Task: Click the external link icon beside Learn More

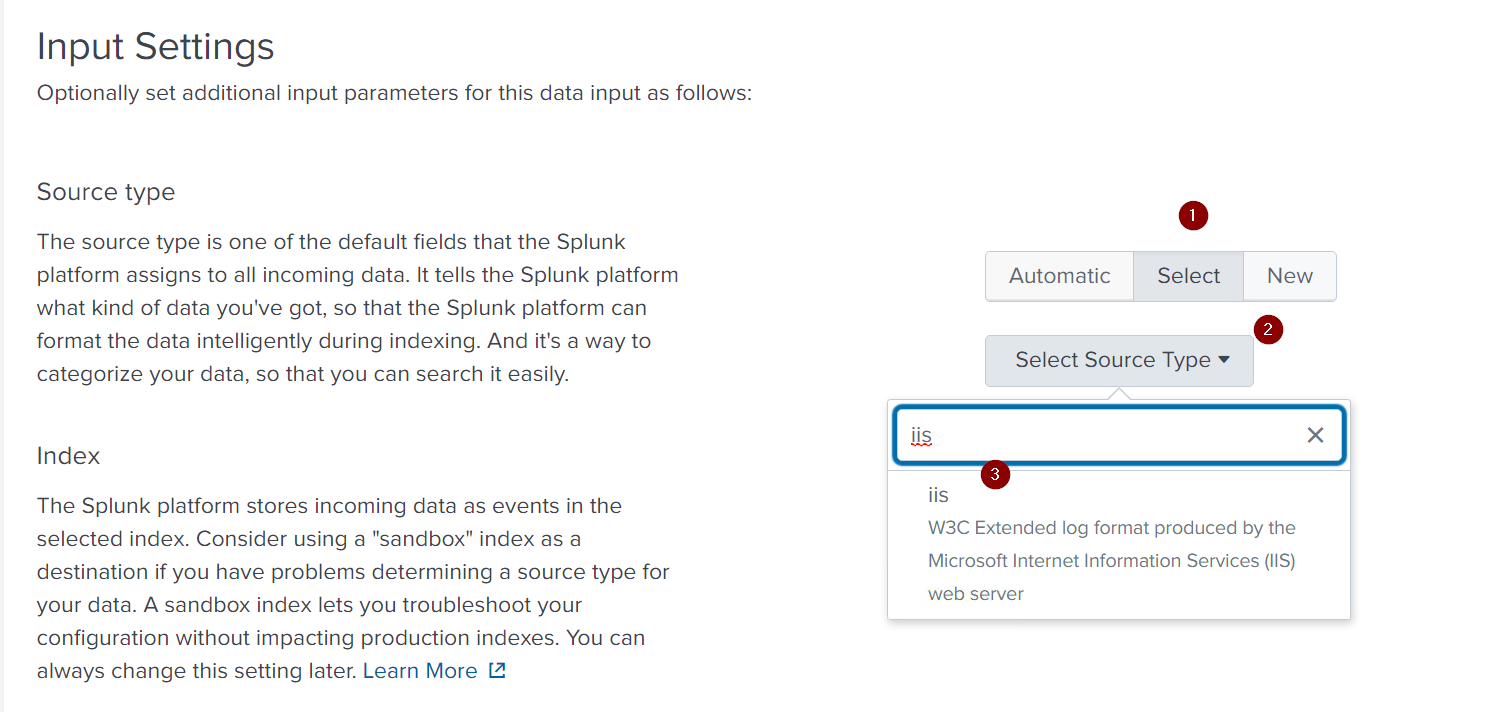Action: 497,671
